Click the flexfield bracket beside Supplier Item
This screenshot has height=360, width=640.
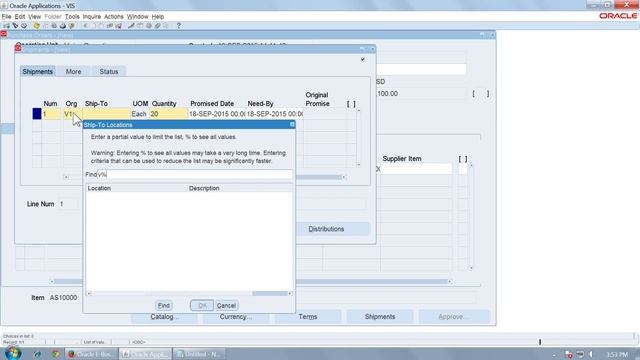tap(463, 169)
